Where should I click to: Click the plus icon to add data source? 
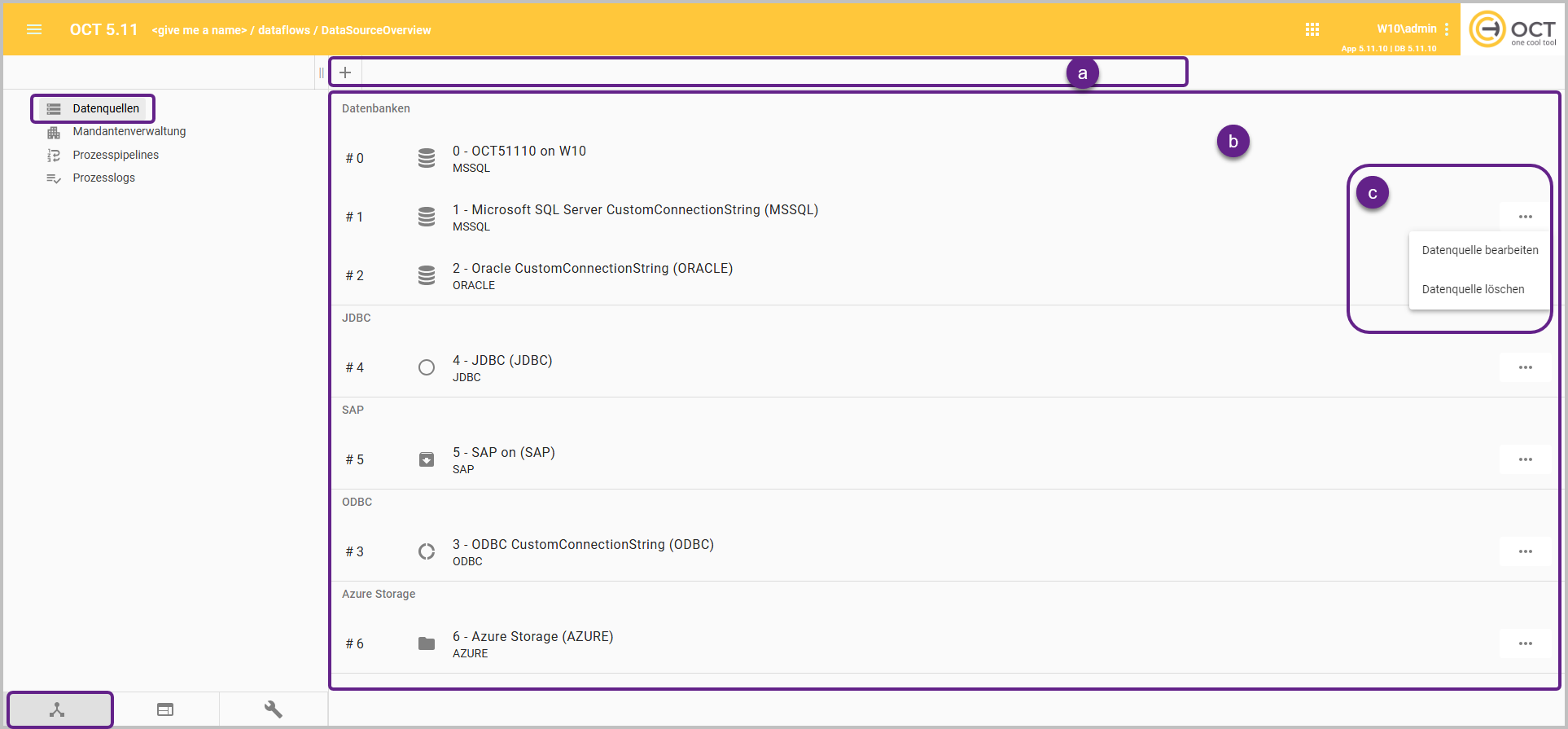coord(345,72)
